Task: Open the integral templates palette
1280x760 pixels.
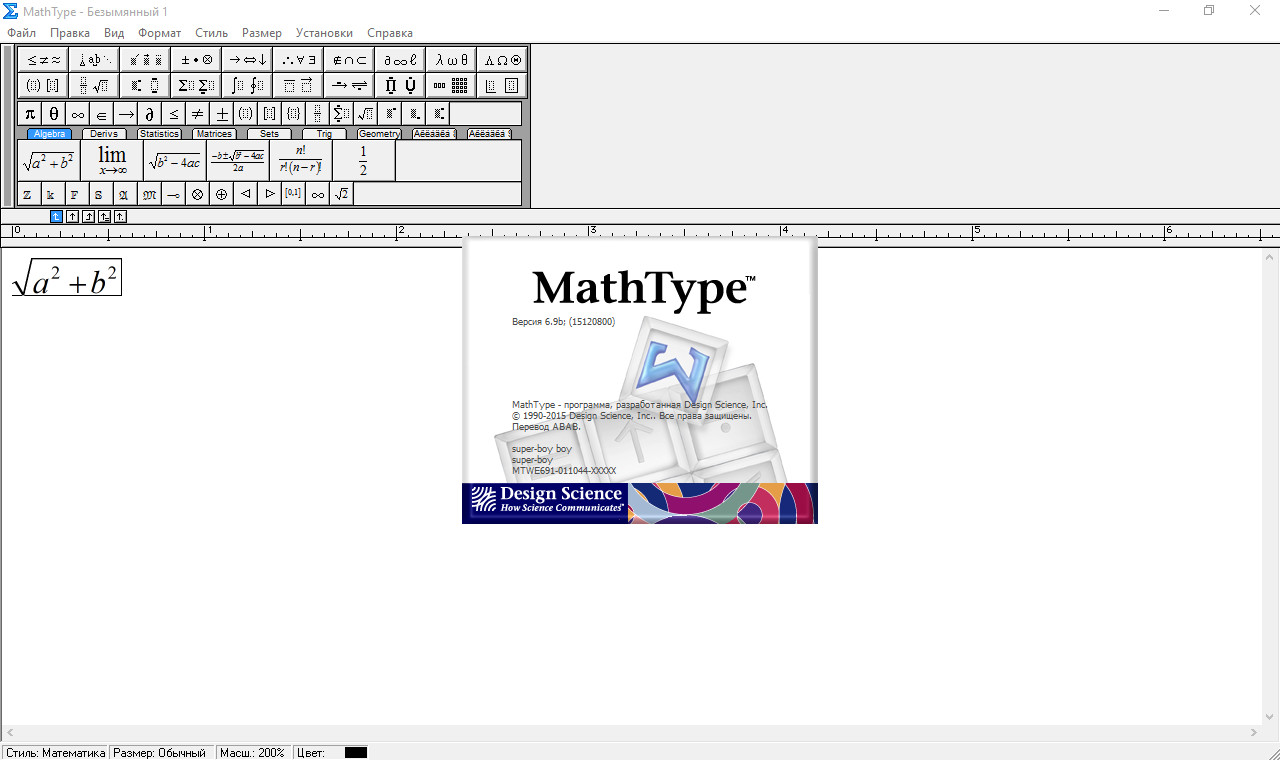Action: click(247, 85)
